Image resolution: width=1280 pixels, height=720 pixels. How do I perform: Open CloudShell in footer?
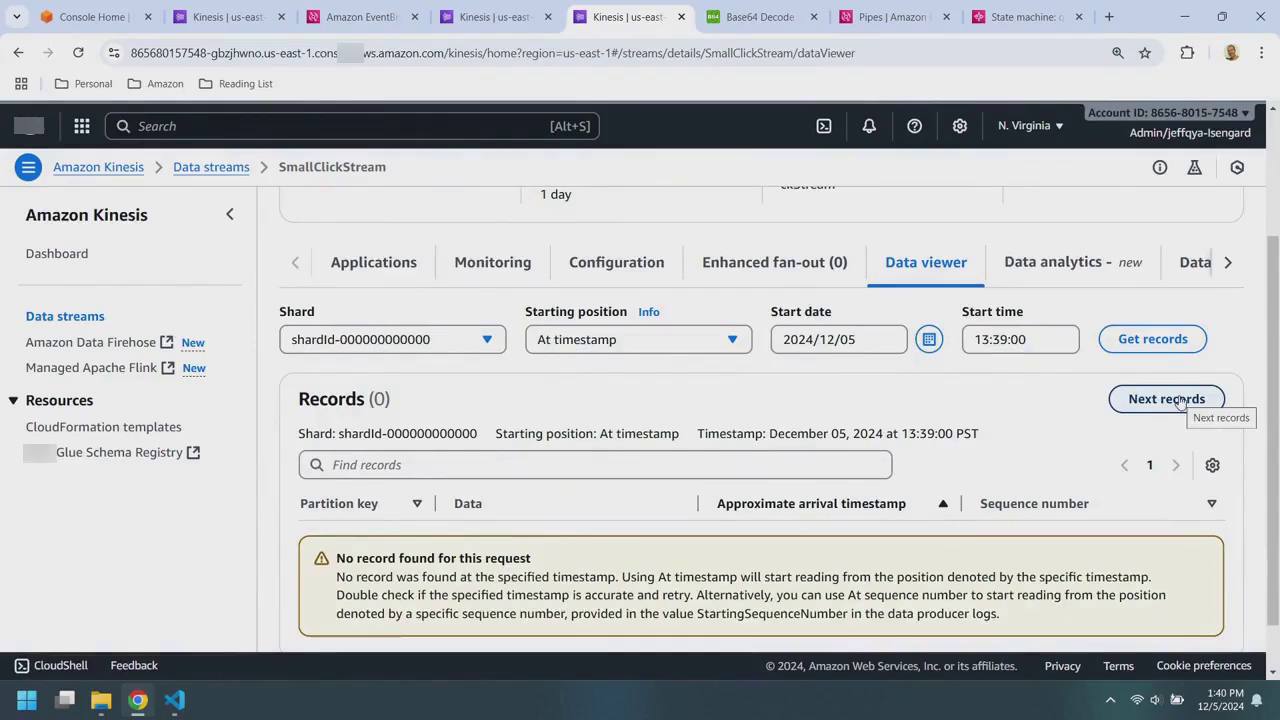[x=51, y=666]
